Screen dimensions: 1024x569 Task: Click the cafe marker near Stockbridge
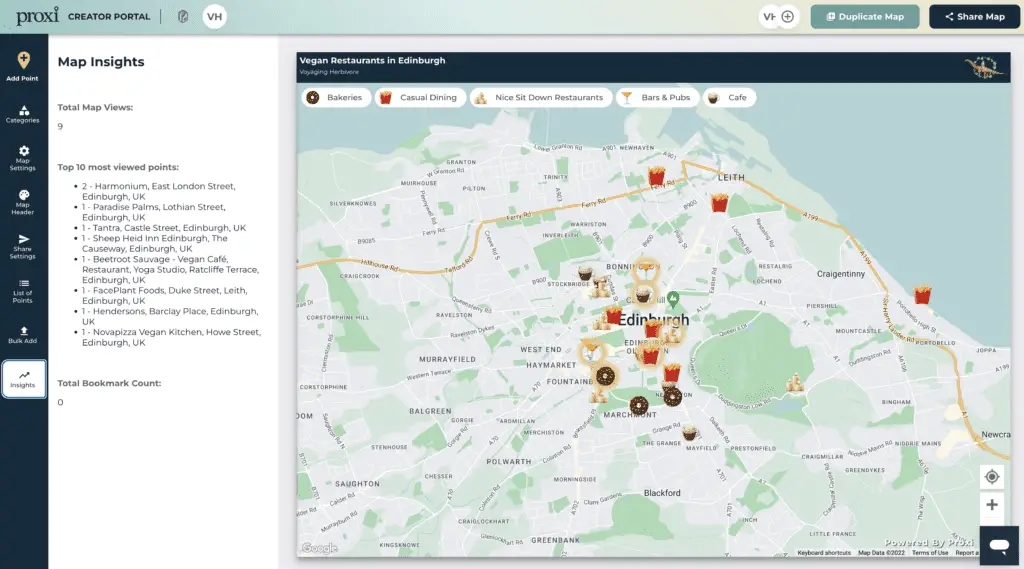(x=585, y=272)
